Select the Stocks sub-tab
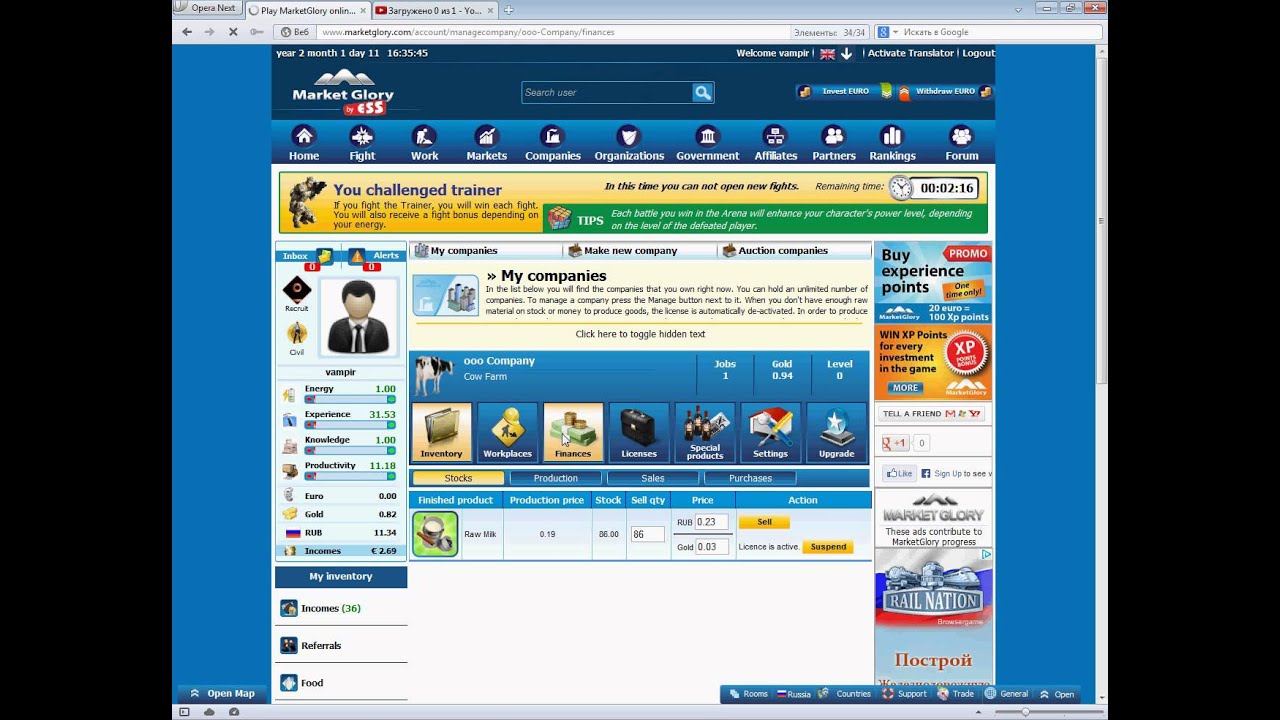 point(458,478)
